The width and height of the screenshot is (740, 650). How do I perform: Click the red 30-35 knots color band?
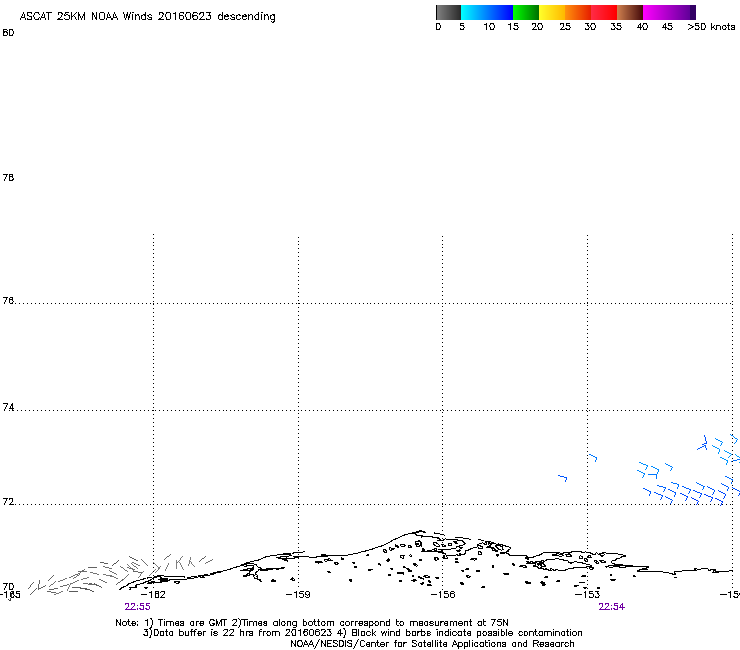(604, 12)
